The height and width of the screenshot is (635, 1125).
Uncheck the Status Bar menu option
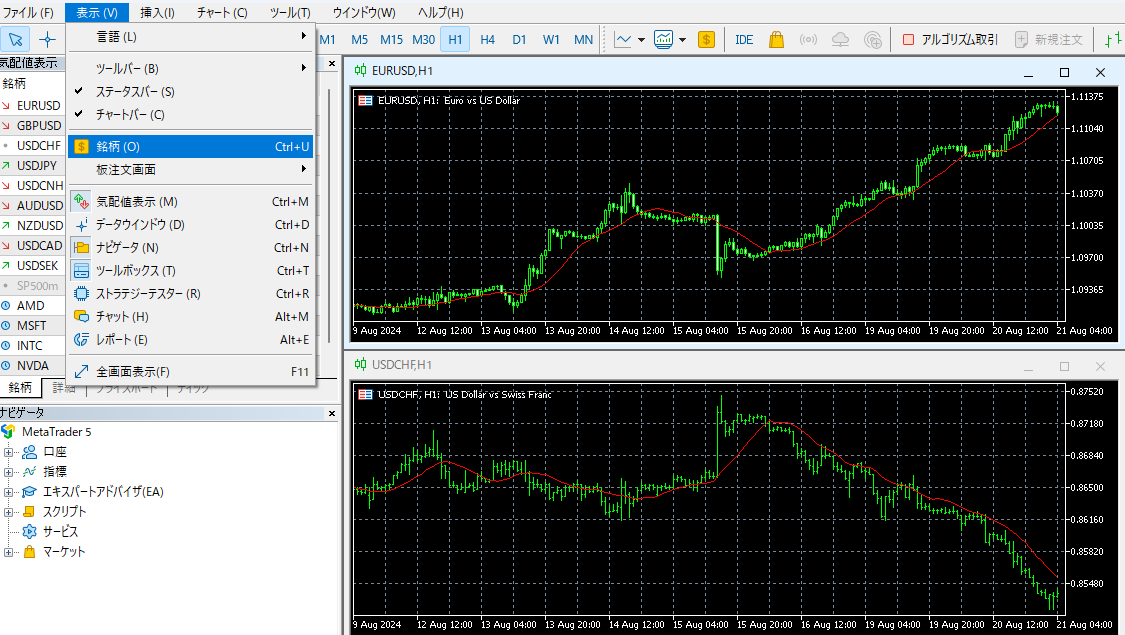[x=135, y=91]
